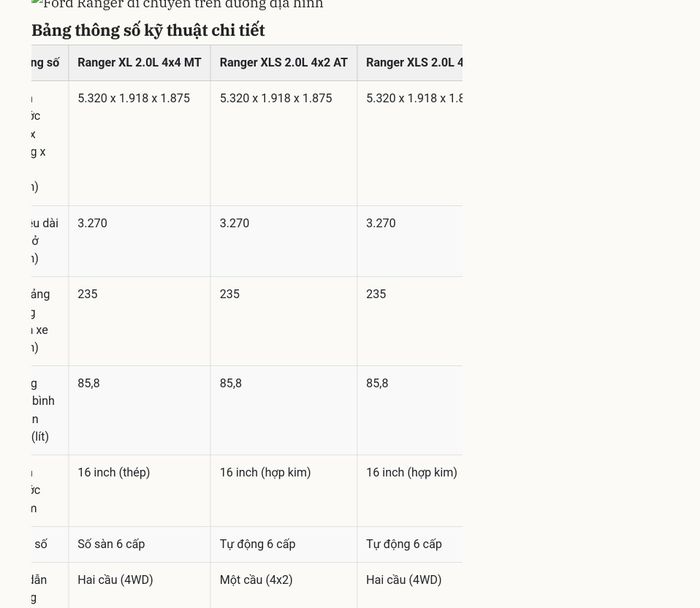Image resolution: width=700 pixels, height=608 pixels.
Task: Click dimensions cell under Ranger XLS 4x2 AT
Action: pos(283,143)
